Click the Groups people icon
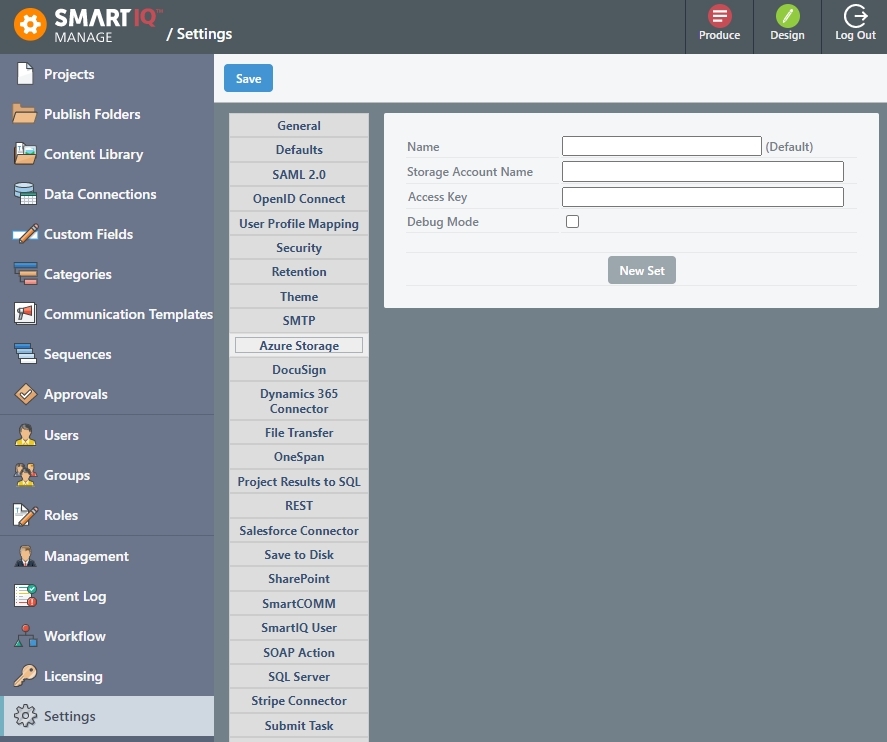Screen dimensions: 887x742 click(x=25, y=474)
